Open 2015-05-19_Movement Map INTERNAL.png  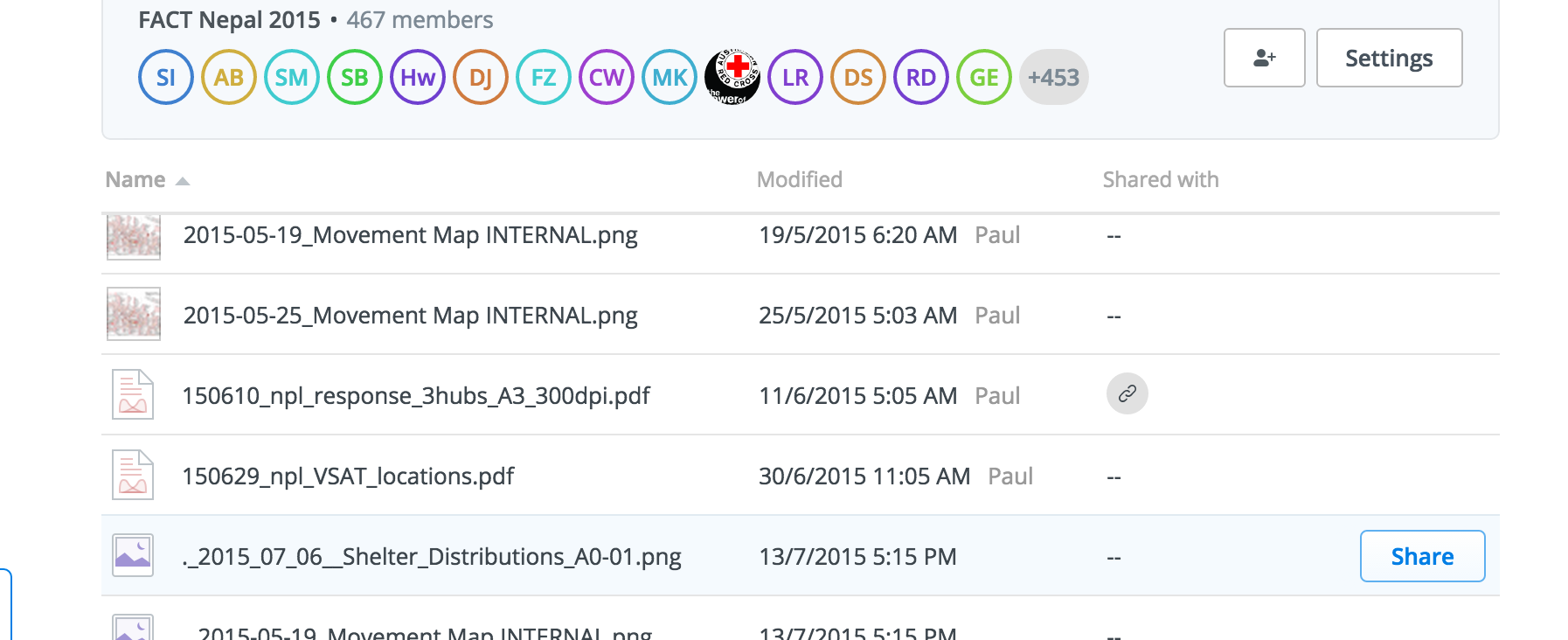click(x=411, y=235)
